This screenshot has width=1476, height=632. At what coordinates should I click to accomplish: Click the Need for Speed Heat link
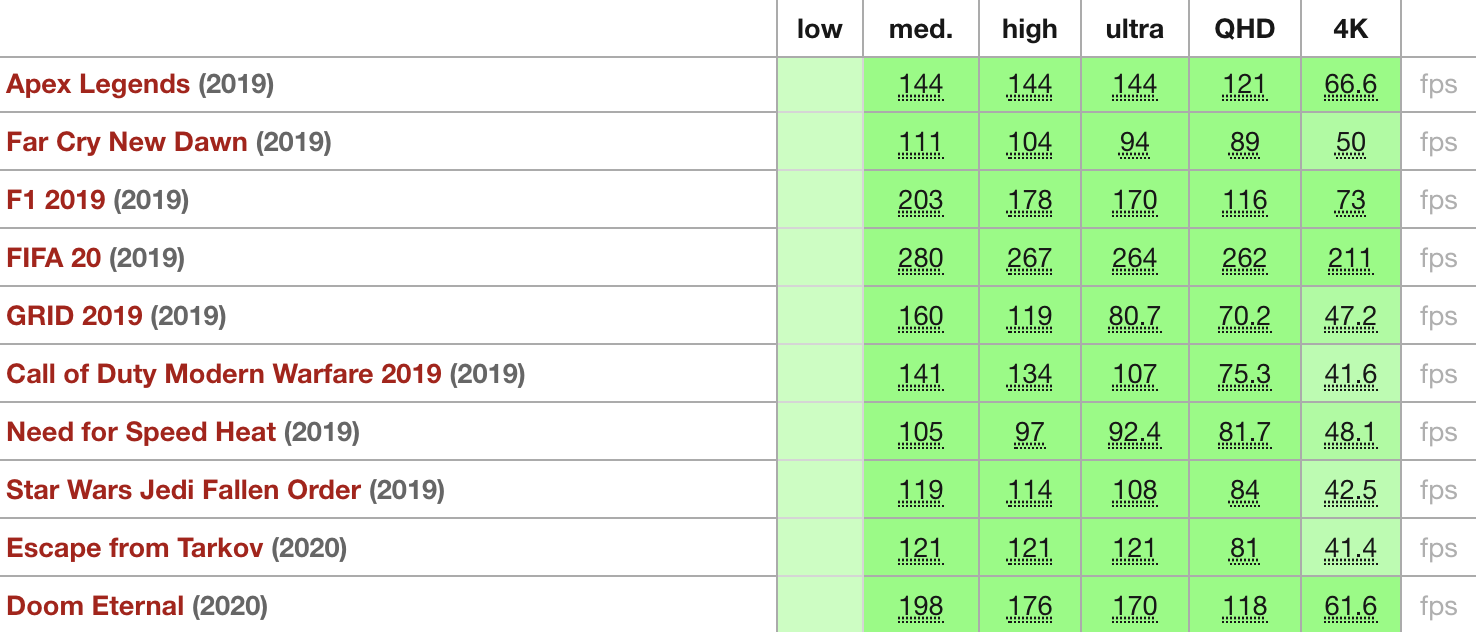(x=141, y=432)
